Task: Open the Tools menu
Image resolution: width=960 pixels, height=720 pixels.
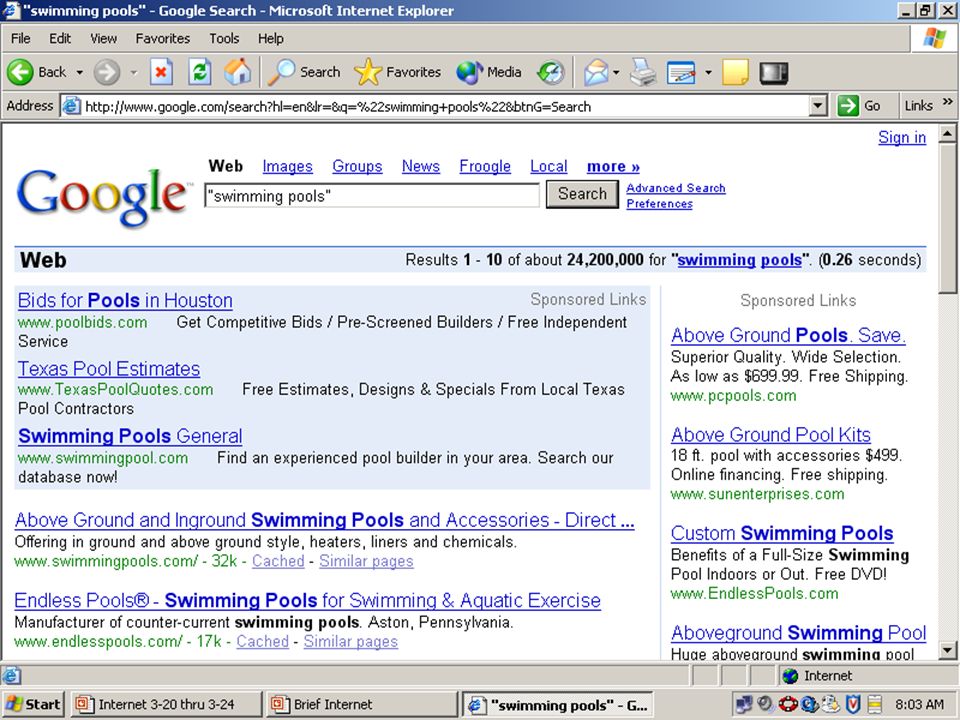Action: (224, 39)
